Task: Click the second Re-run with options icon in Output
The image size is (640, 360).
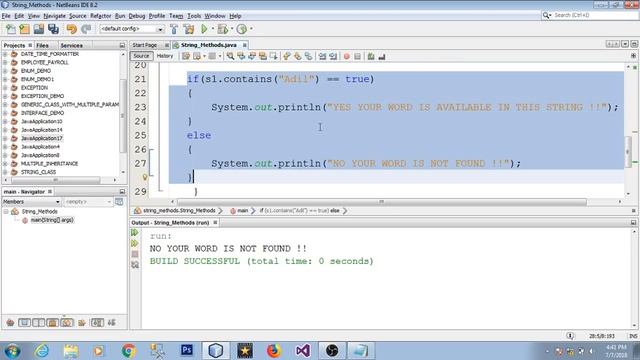Action: pos(135,243)
